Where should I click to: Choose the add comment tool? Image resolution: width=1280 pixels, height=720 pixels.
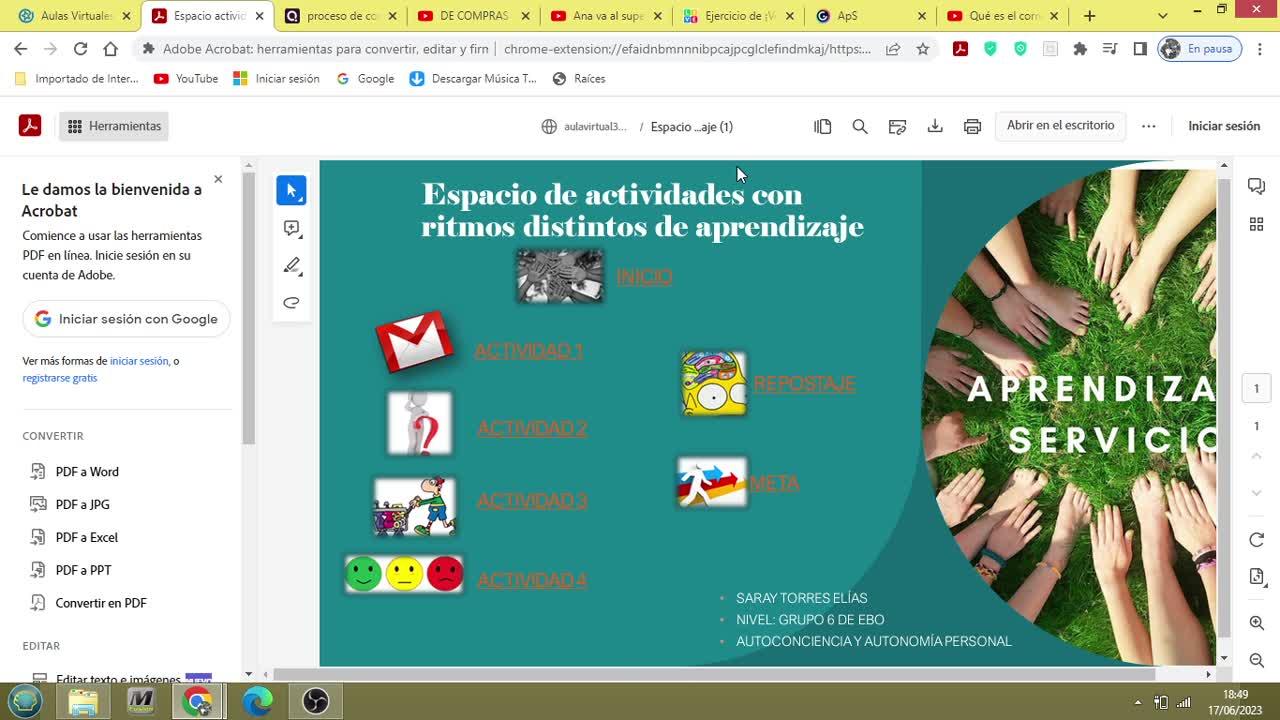click(291, 228)
